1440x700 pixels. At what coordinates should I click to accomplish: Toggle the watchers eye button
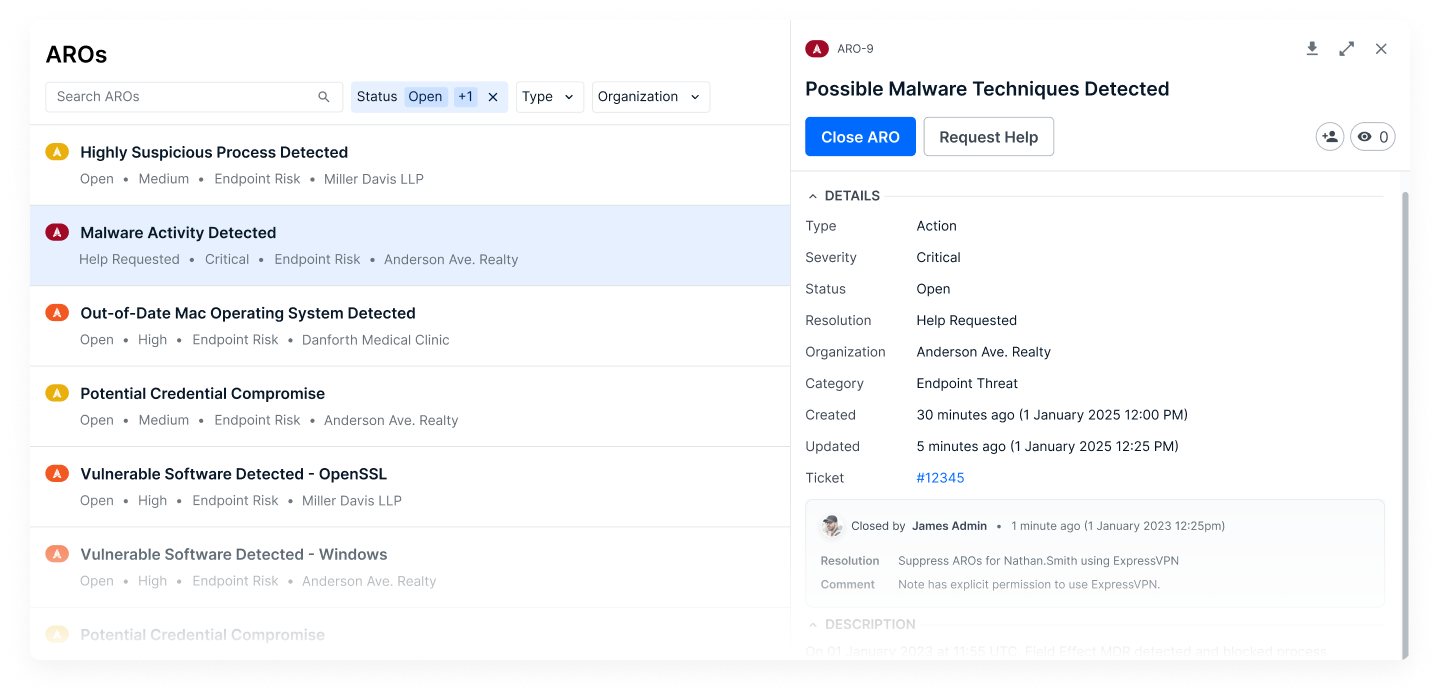click(x=1372, y=137)
